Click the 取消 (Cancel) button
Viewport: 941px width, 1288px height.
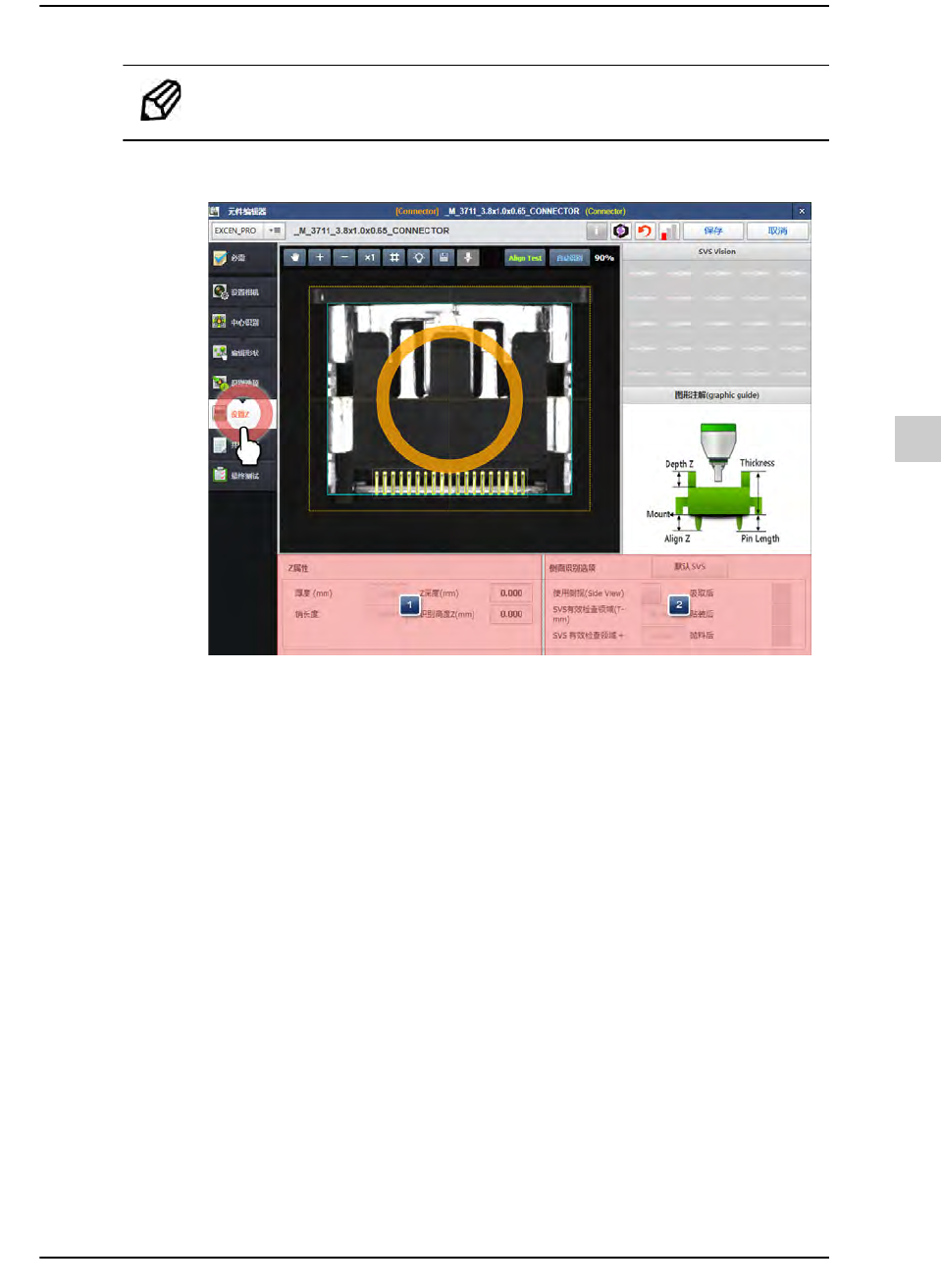777,232
